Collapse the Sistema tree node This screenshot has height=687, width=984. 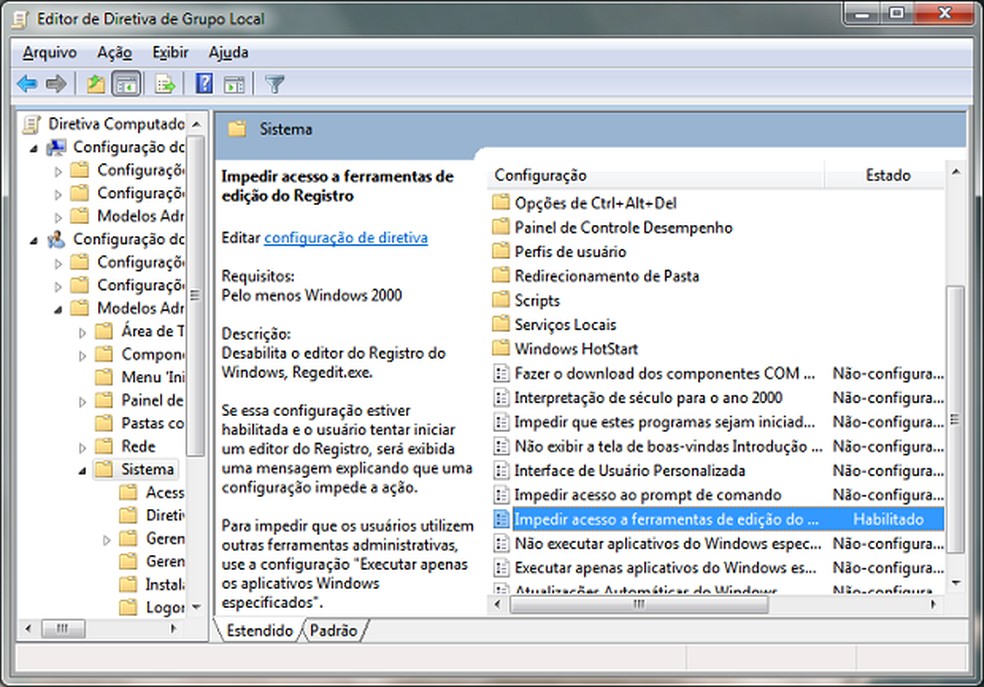[80, 469]
